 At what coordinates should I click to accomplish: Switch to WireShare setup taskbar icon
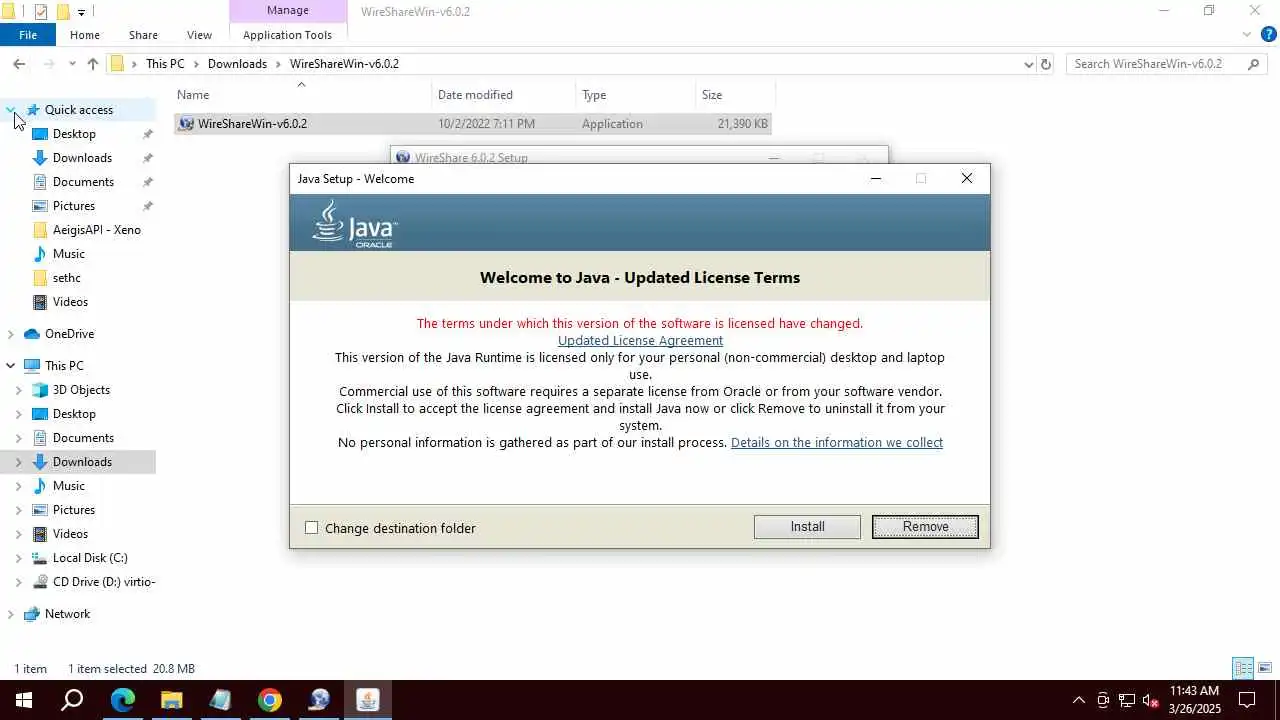pos(319,700)
